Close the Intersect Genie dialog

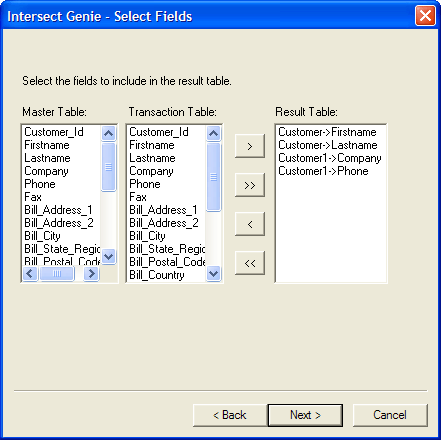pyautogui.click(x=425, y=16)
